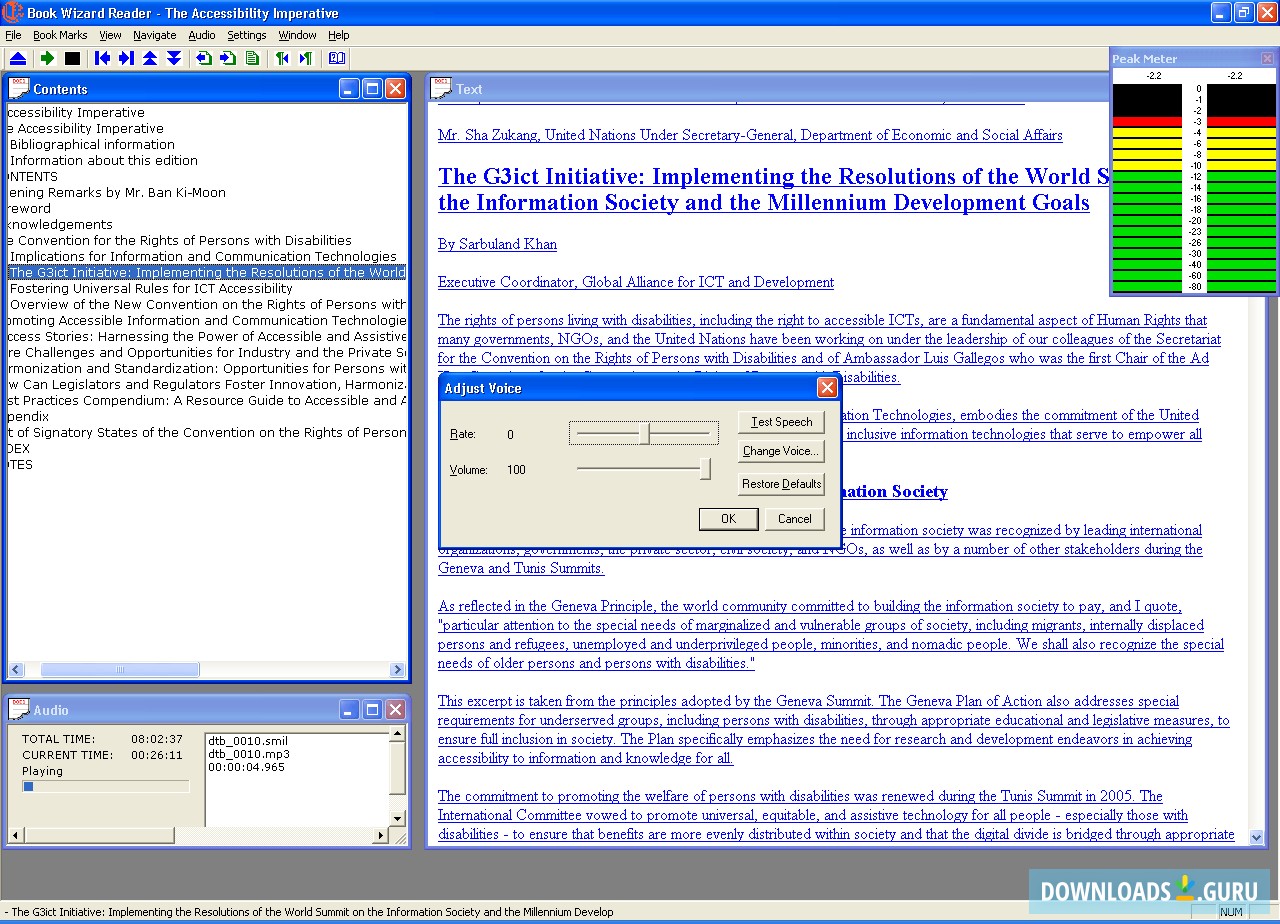1280x924 pixels.
Task: Select highlighted 'The G3ict Initiative' contents entry
Action: (x=207, y=272)
